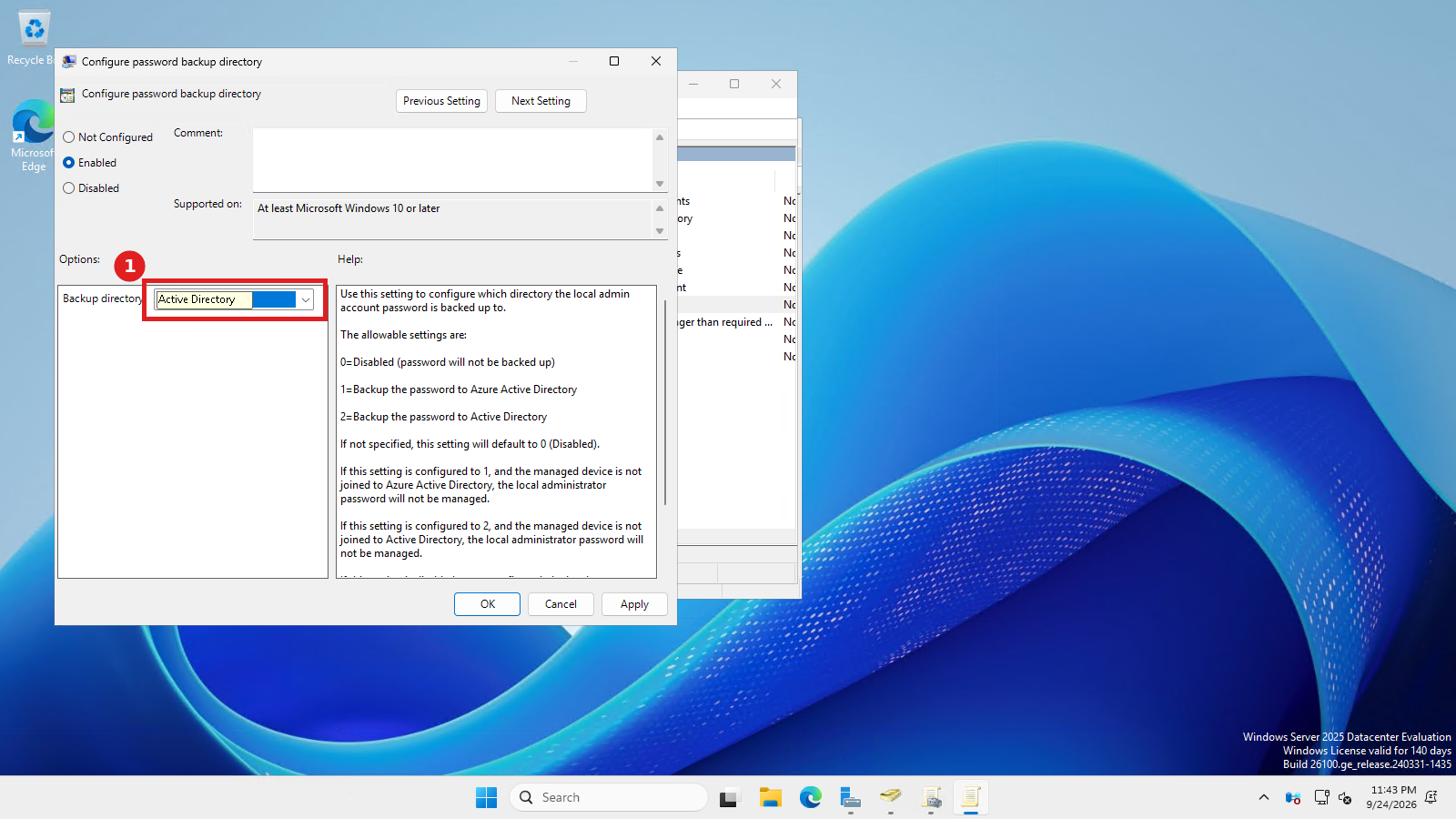Close the Configure password backup directory dialog

click(x=656, y=61)
